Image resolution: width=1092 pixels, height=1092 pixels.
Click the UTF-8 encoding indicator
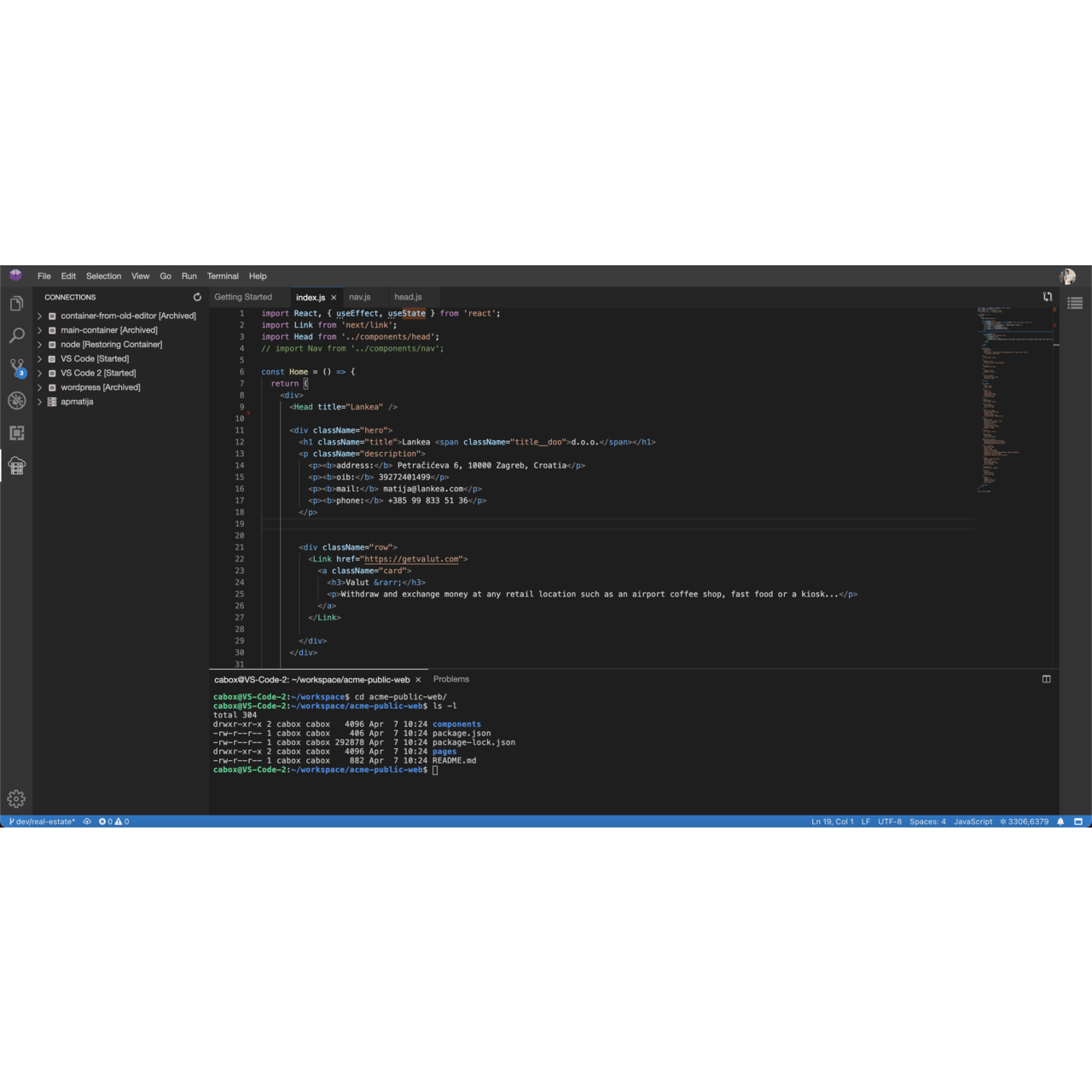click(x=890, y=822)
